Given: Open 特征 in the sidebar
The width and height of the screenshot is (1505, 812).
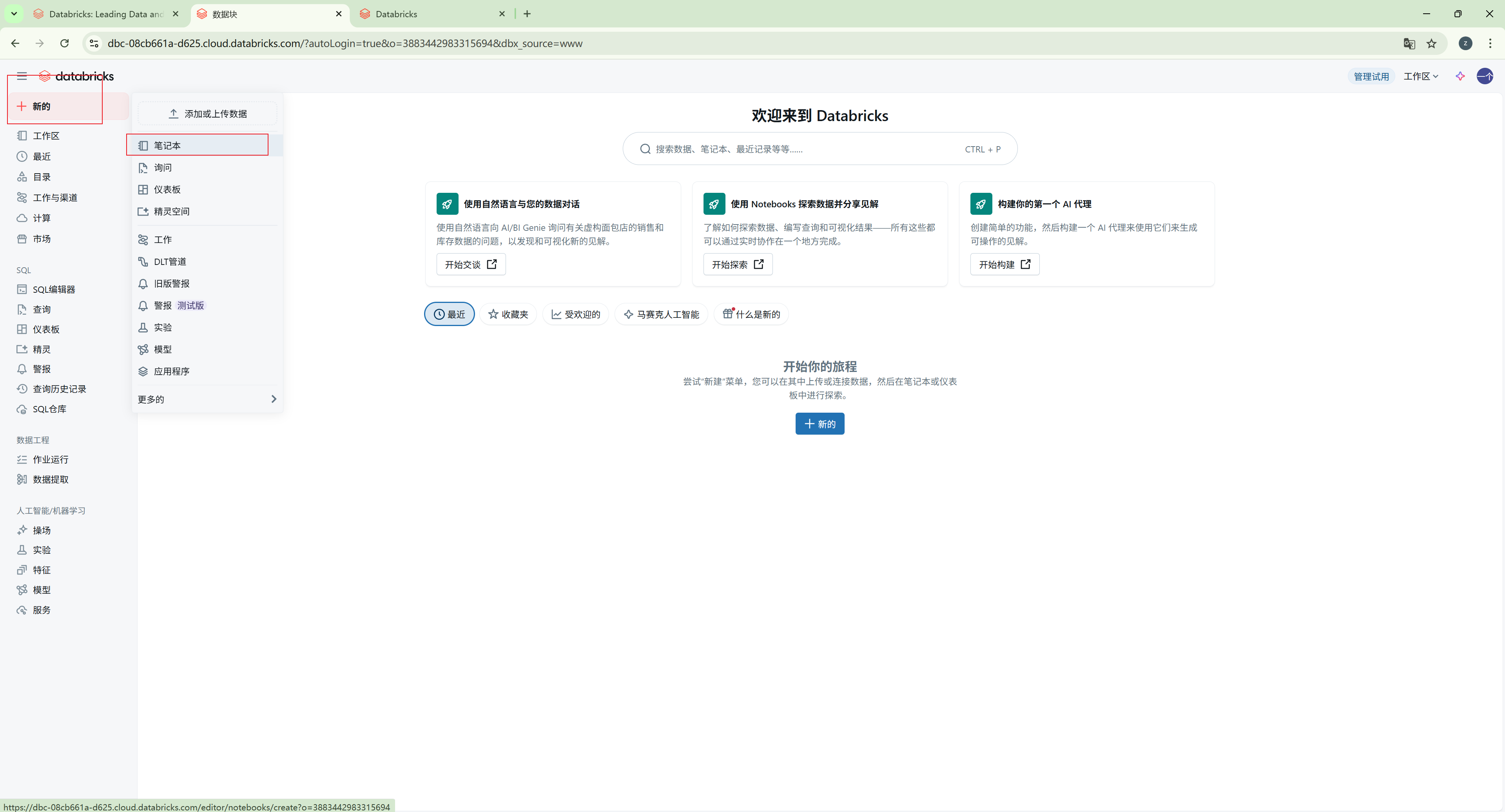Looking at the screenshot, I should (68, 570).
